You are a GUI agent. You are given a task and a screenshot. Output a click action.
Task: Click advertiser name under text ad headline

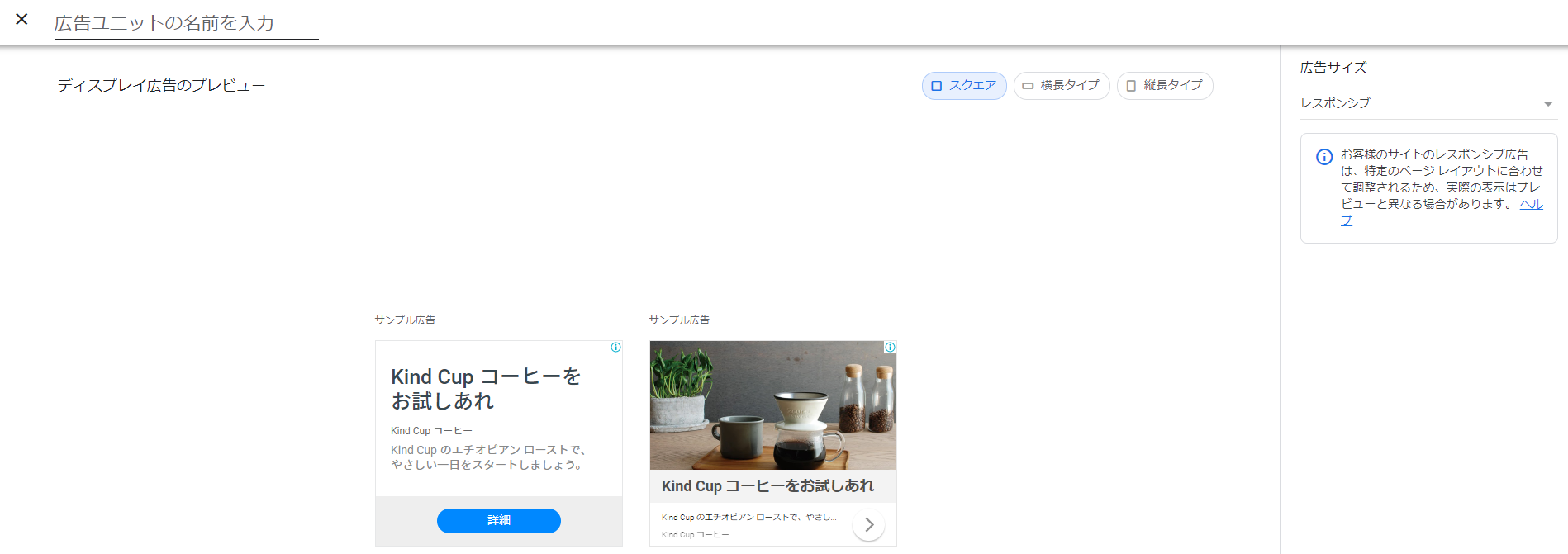point(431,431)
